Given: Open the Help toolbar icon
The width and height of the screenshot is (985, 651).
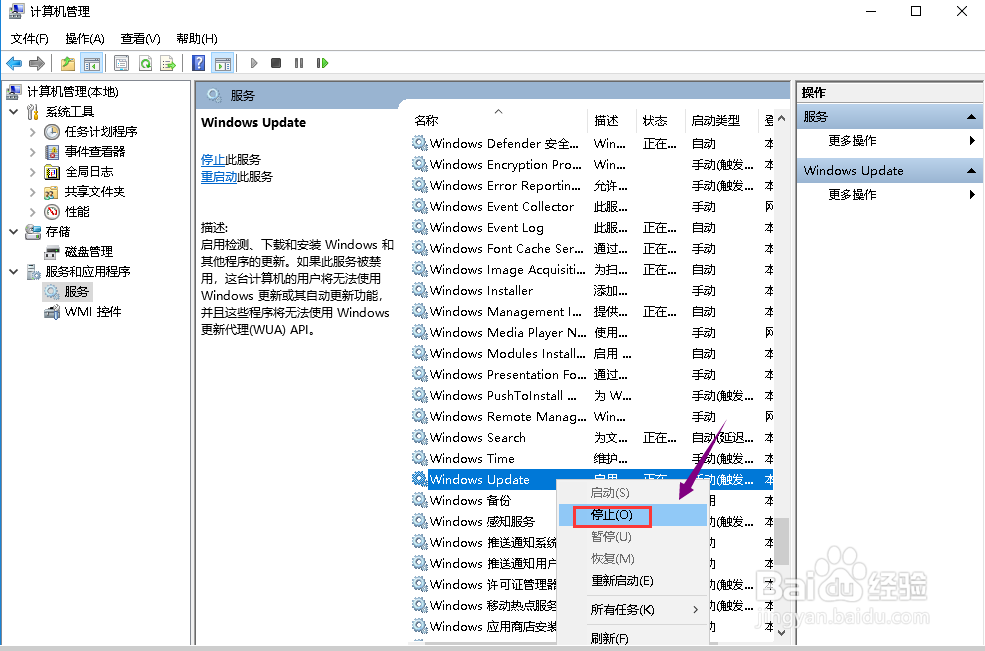Looking at the screenshot, I should coord(199,63).
